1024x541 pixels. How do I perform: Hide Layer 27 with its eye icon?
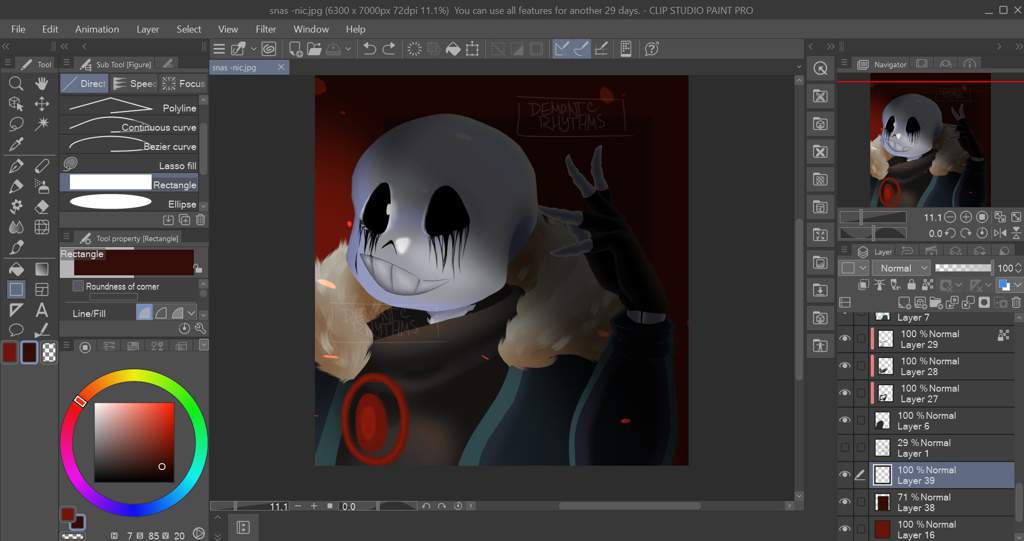click(844, 393)
